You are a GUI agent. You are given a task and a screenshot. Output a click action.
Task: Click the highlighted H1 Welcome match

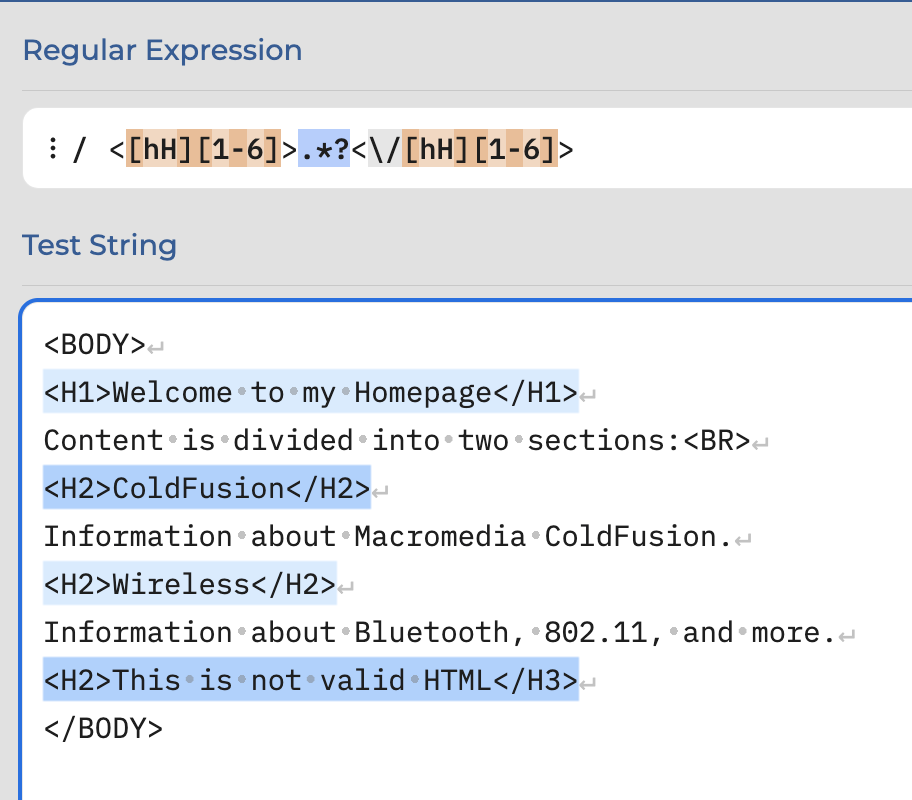click(x=311, y=392)
